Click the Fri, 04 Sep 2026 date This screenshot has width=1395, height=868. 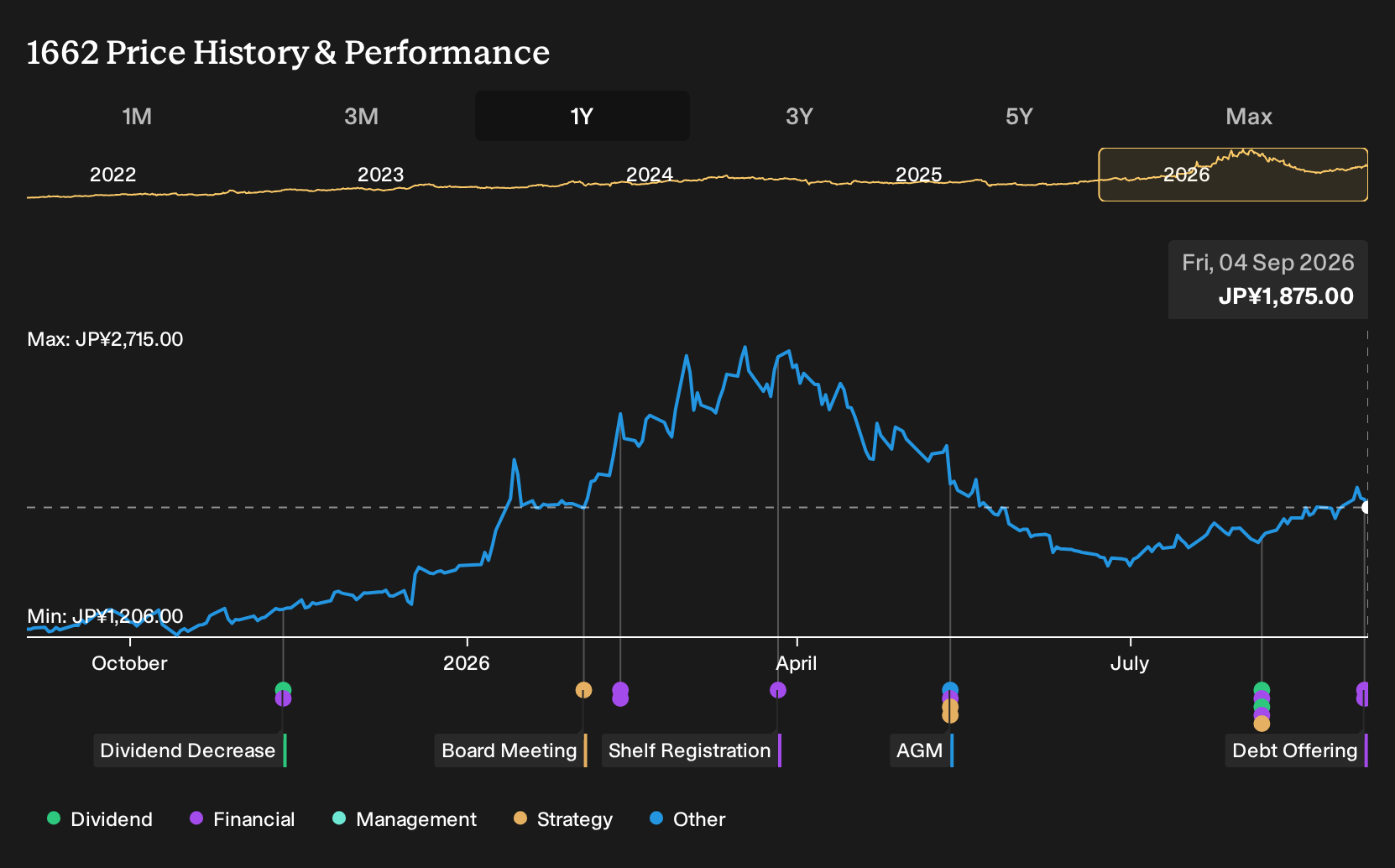tap(1268, 263)
